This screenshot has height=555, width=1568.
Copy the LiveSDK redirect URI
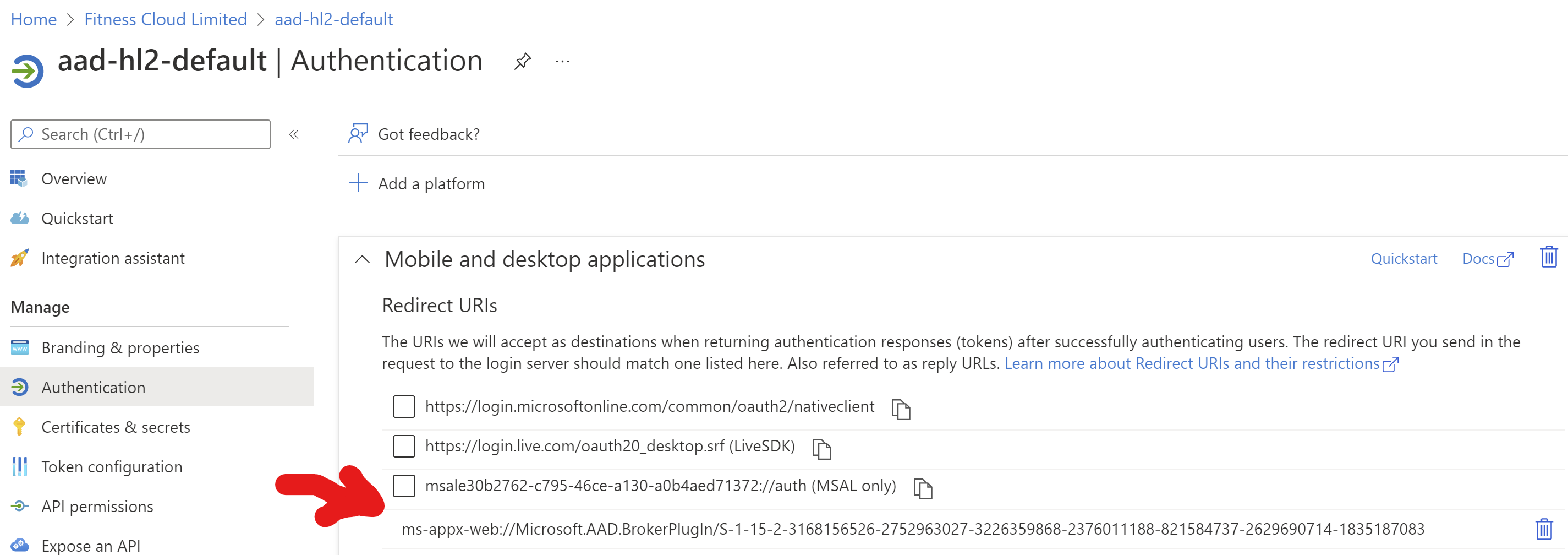click(821, 448)
